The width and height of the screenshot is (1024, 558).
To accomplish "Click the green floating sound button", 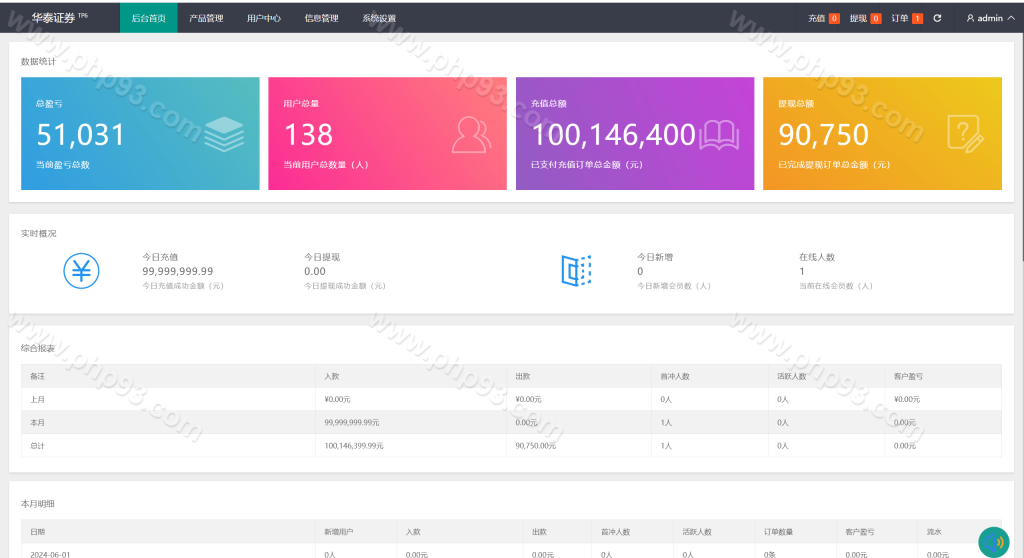I will click(993, 541).
